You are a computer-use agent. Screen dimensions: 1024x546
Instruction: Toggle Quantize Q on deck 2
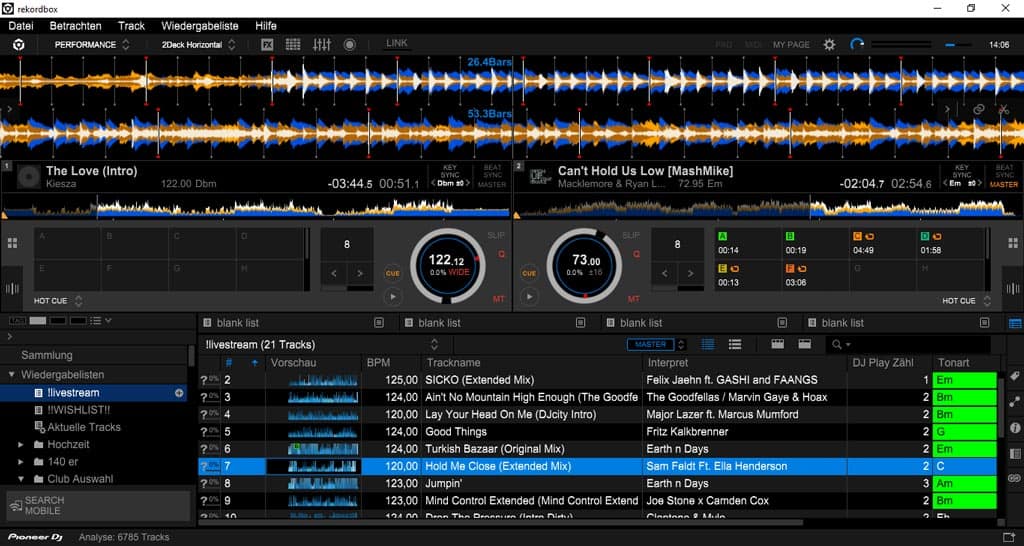click(636, 254)
